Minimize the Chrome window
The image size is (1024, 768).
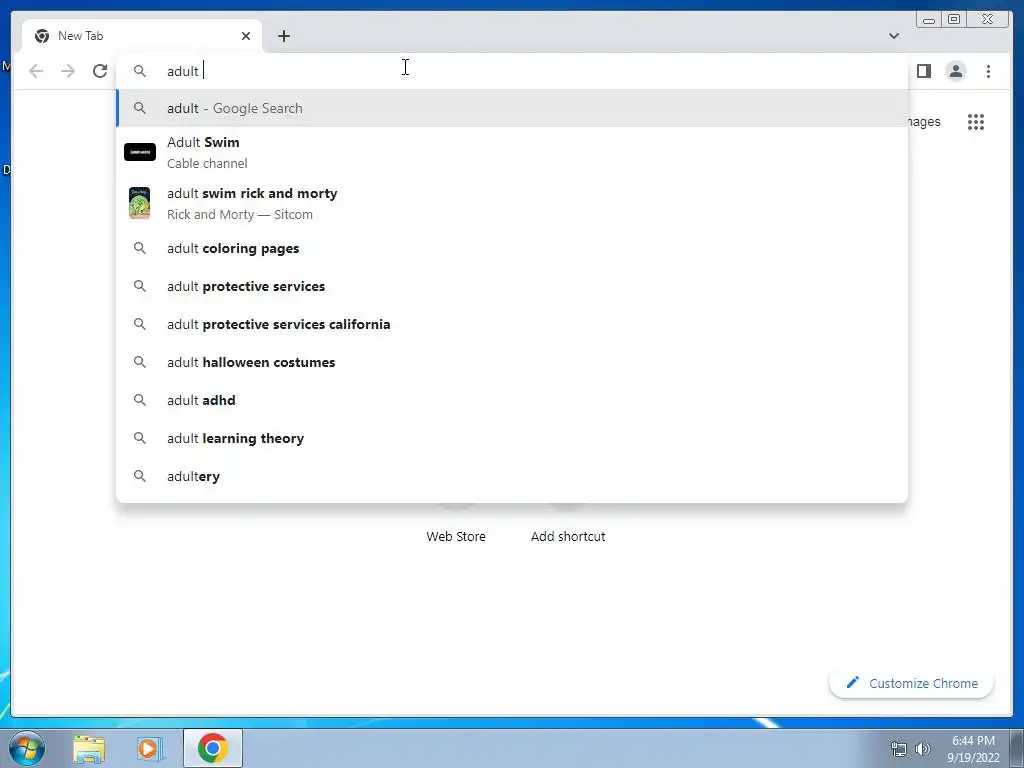929,19
